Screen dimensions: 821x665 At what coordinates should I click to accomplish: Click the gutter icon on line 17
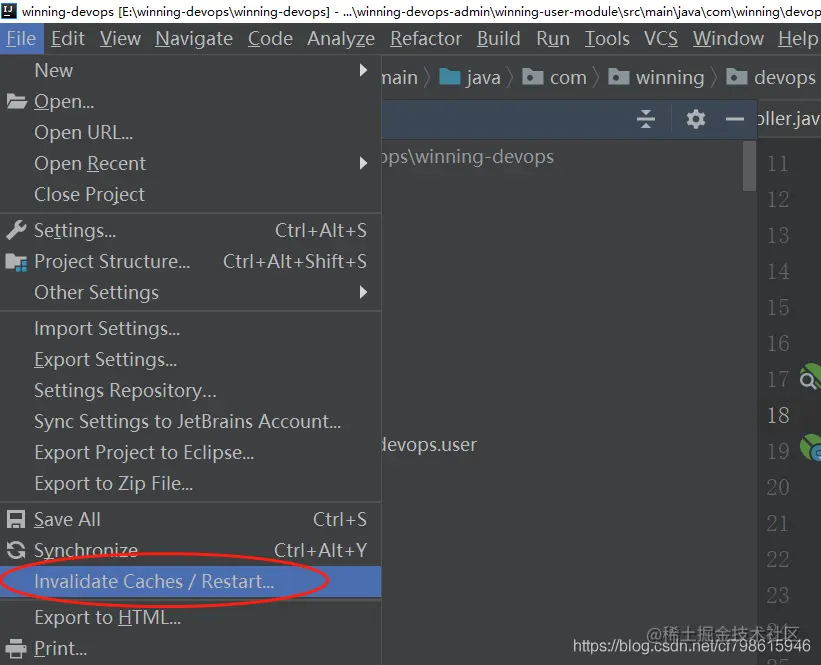809,377
